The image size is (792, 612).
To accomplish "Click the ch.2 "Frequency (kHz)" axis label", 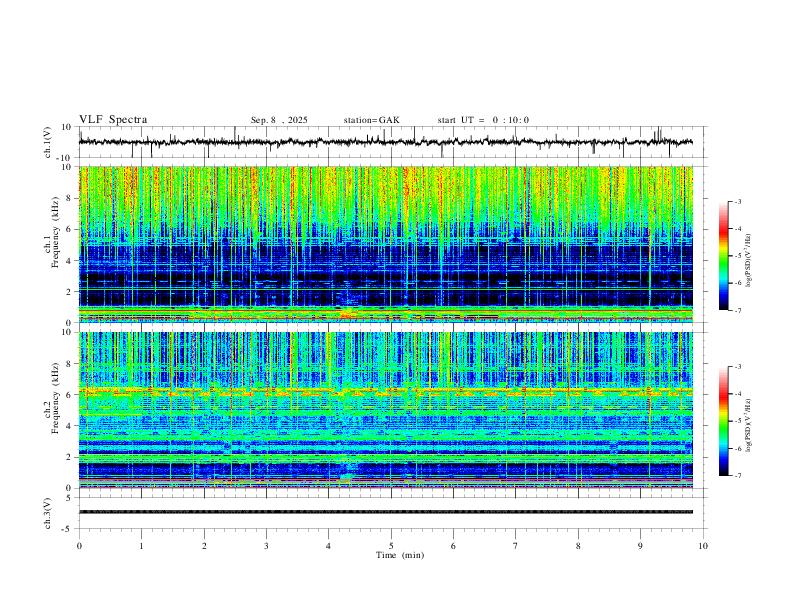I will coord(55,398).
